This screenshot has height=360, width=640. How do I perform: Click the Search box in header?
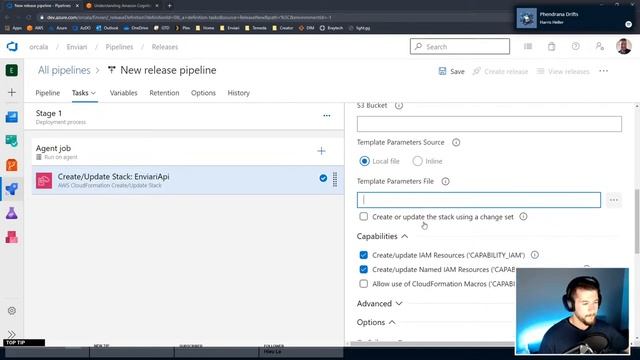[x=460, y=47]
